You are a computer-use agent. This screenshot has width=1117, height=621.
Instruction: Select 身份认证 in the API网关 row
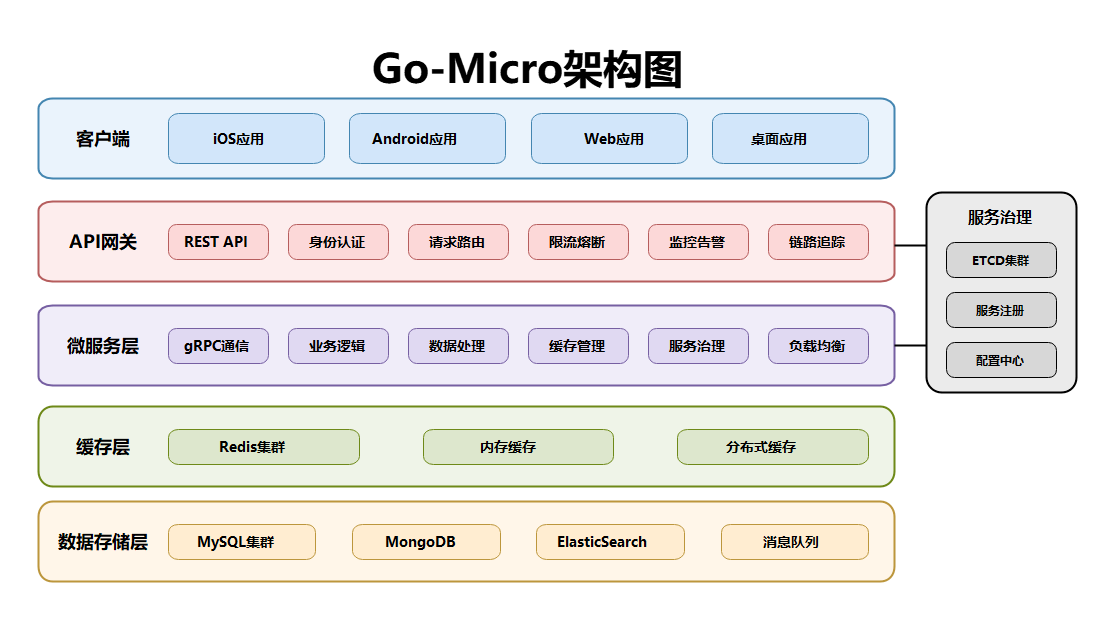(x=338, y=241)
